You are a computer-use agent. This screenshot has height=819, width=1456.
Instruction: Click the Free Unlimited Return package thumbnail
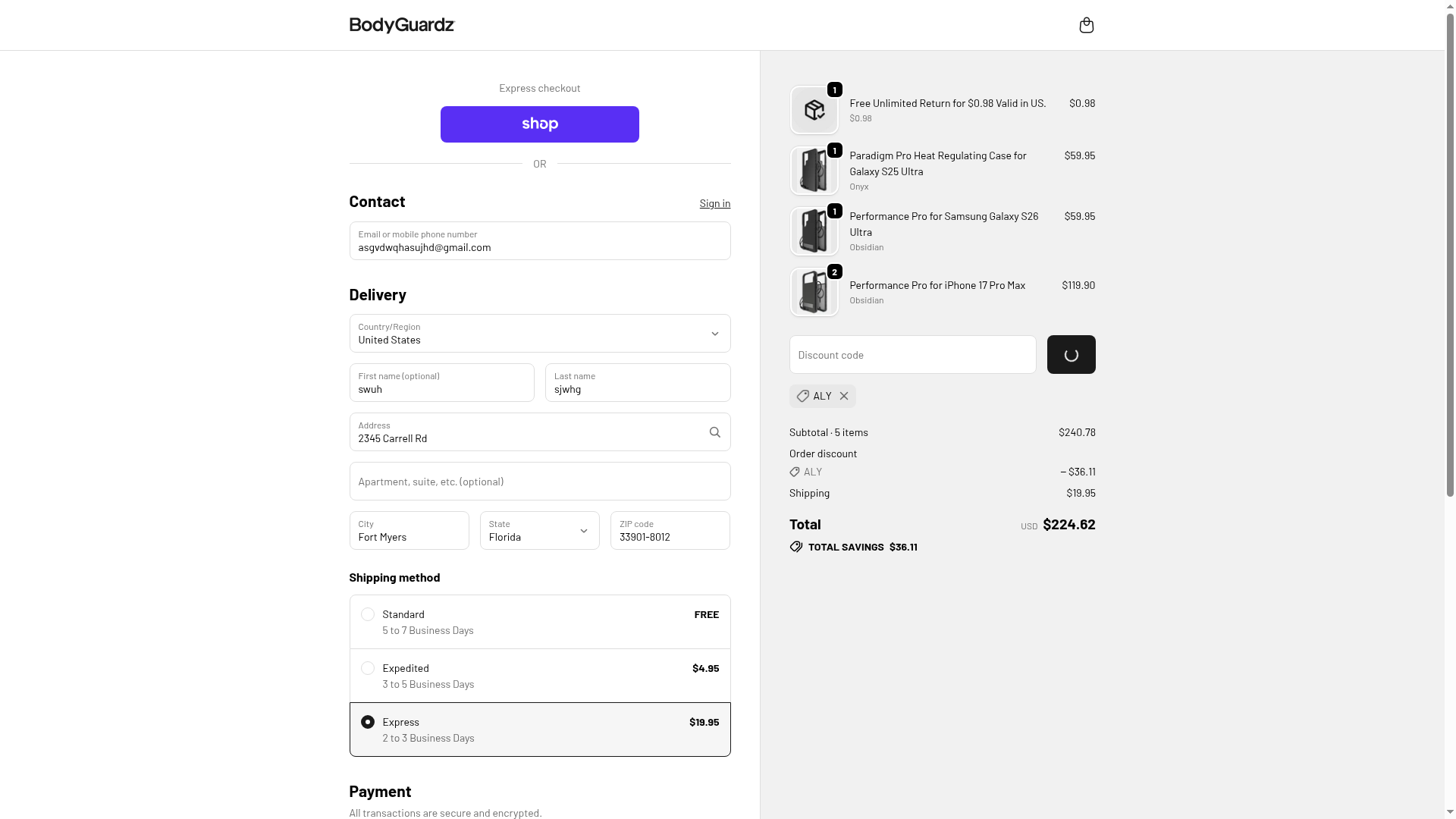point(814,111)
